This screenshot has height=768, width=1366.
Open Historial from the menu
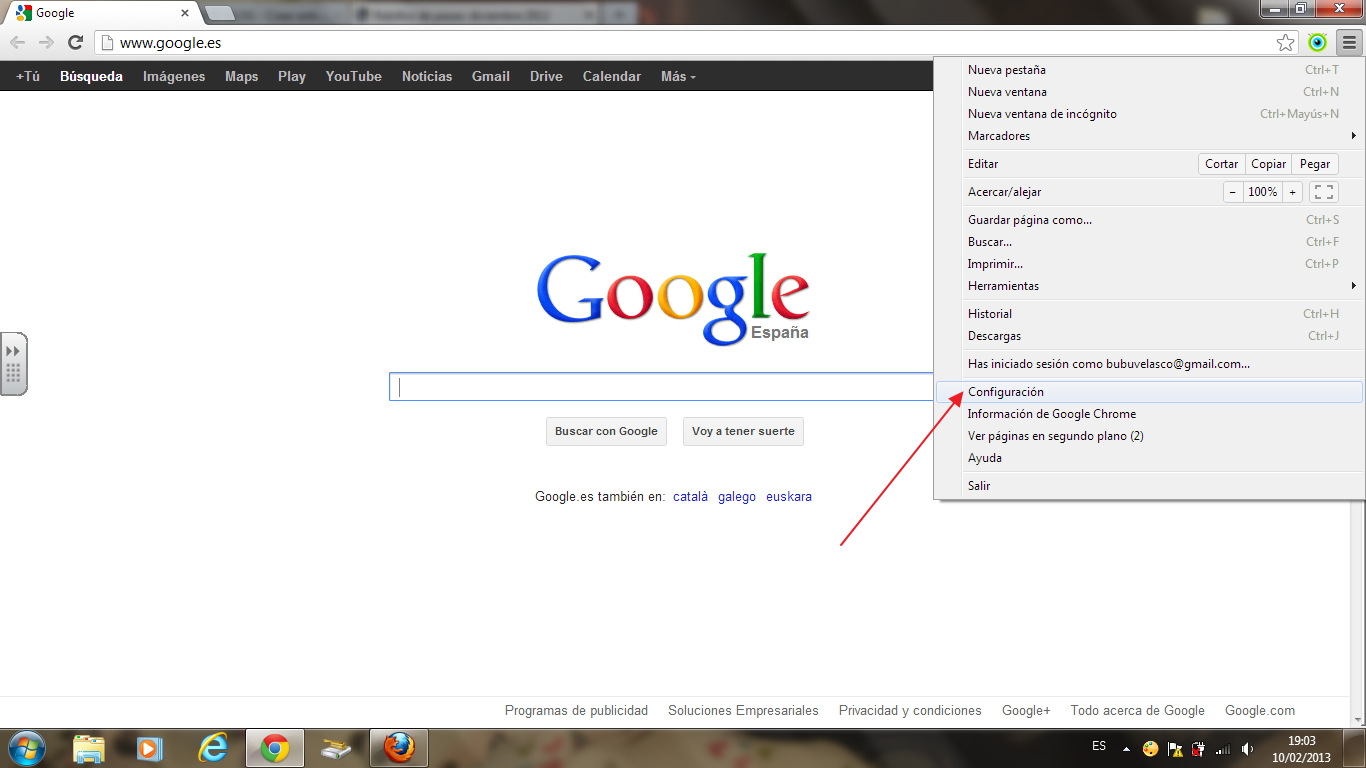(1149, 314)
